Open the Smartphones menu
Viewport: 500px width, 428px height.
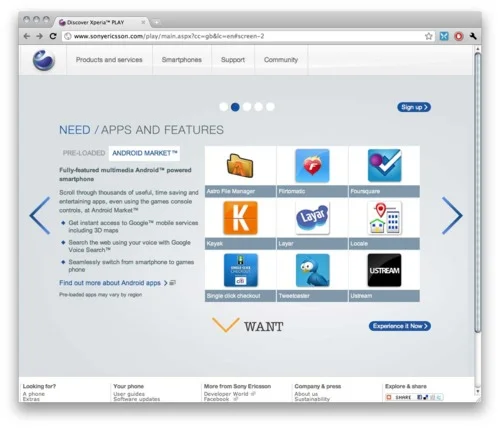(x=182, y=60)
